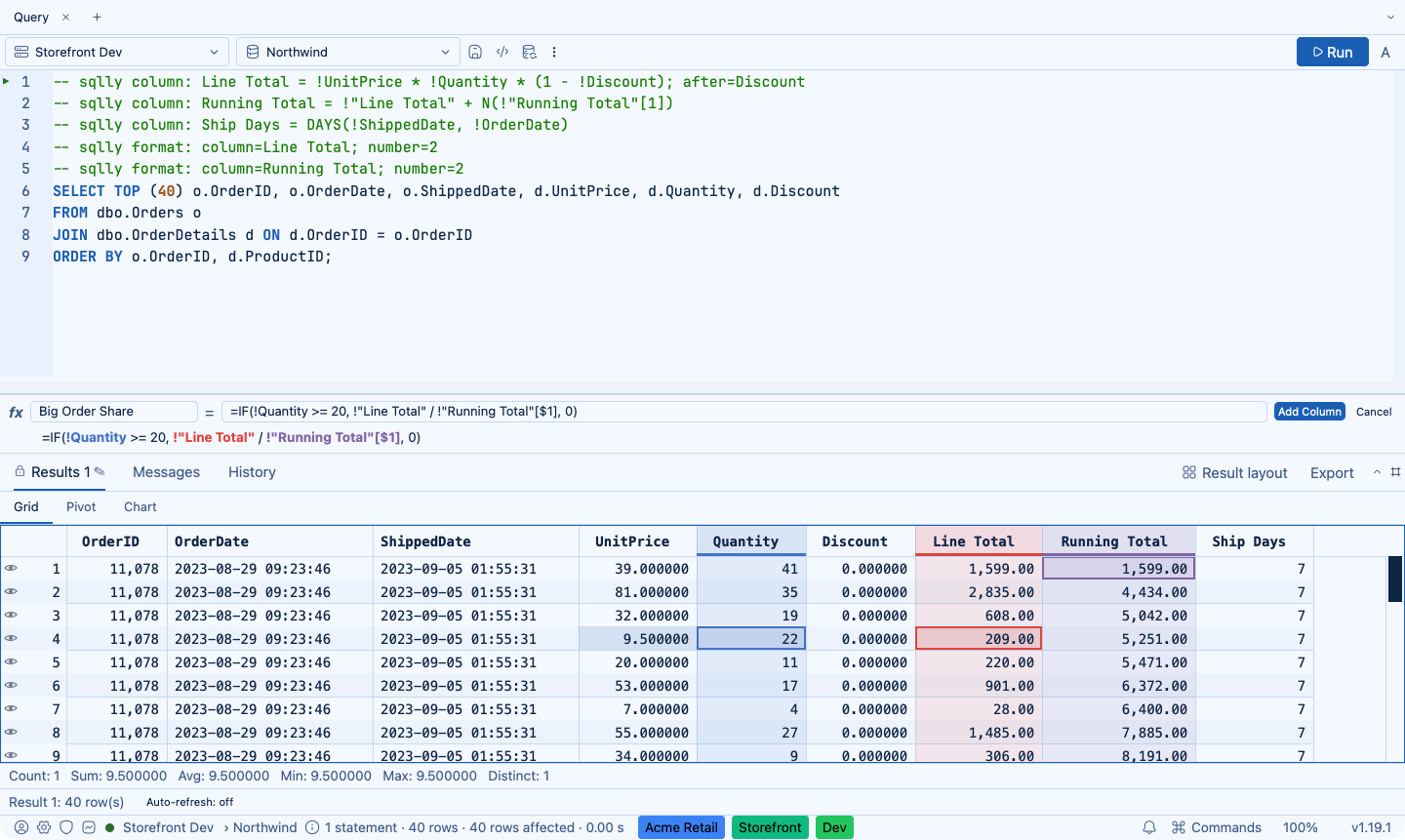Click the user account icon in the status bar
This screenshot has height=840, width=1405.
coord(21,827)
